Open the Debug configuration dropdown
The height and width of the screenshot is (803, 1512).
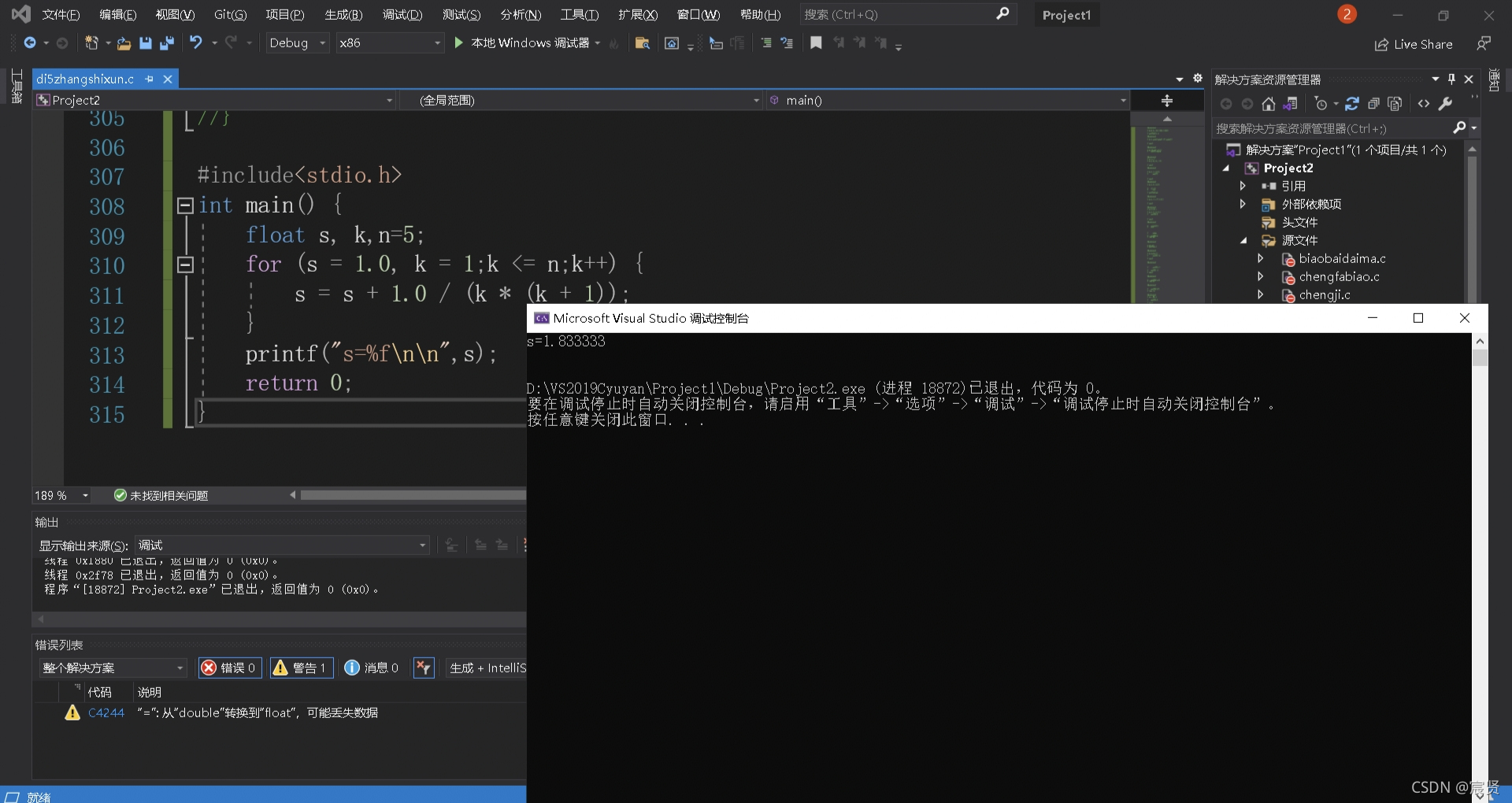tap(297, 43)
